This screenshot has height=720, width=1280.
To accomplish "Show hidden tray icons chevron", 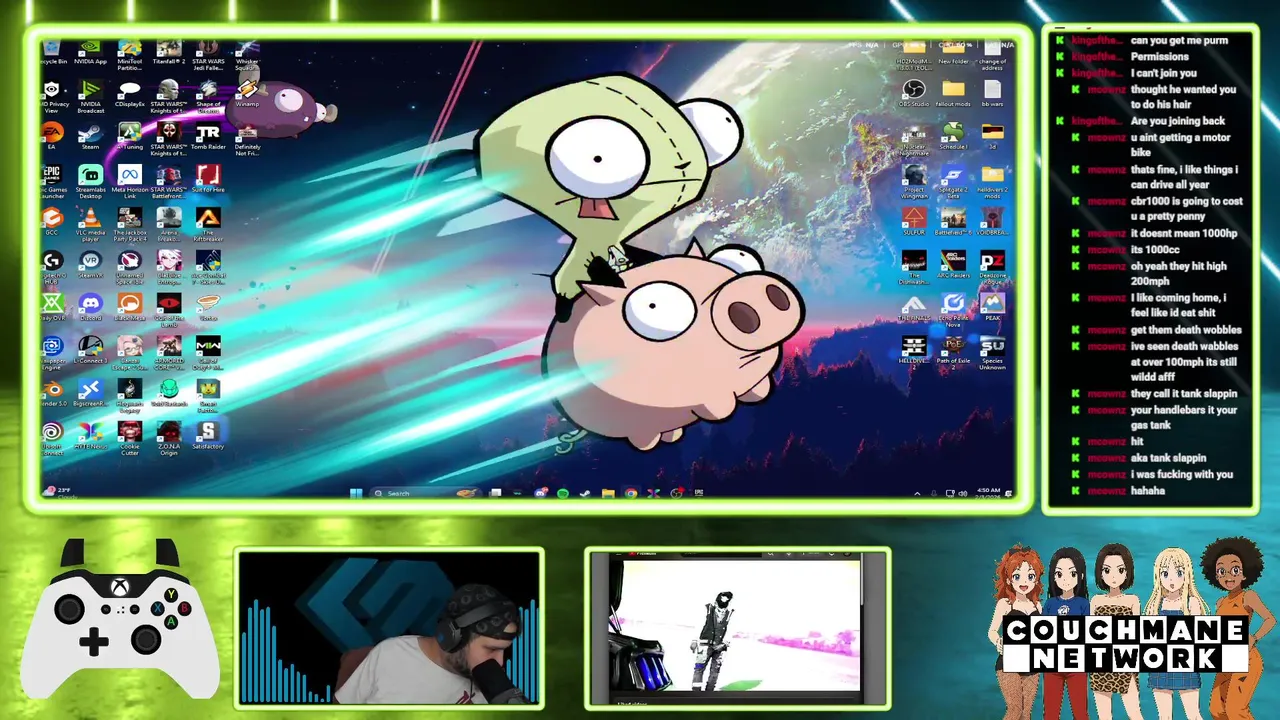I will [x=917, y=493].
